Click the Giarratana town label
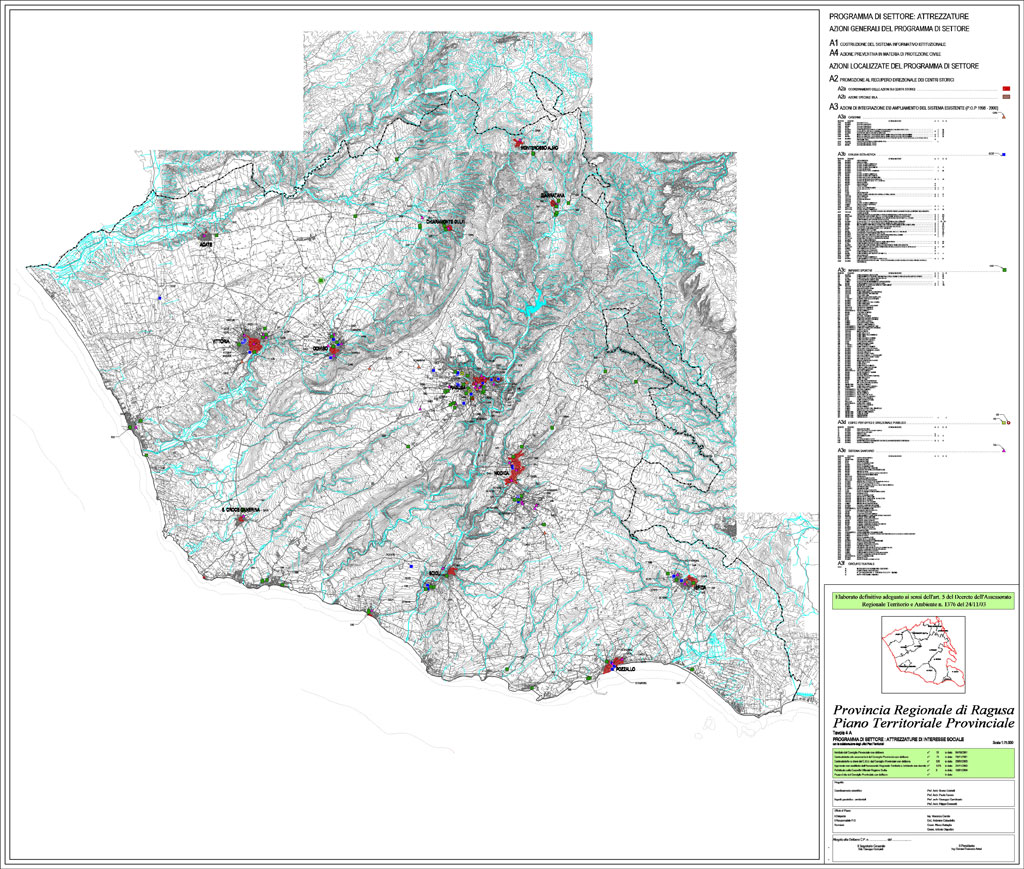 tap(553, 195)
